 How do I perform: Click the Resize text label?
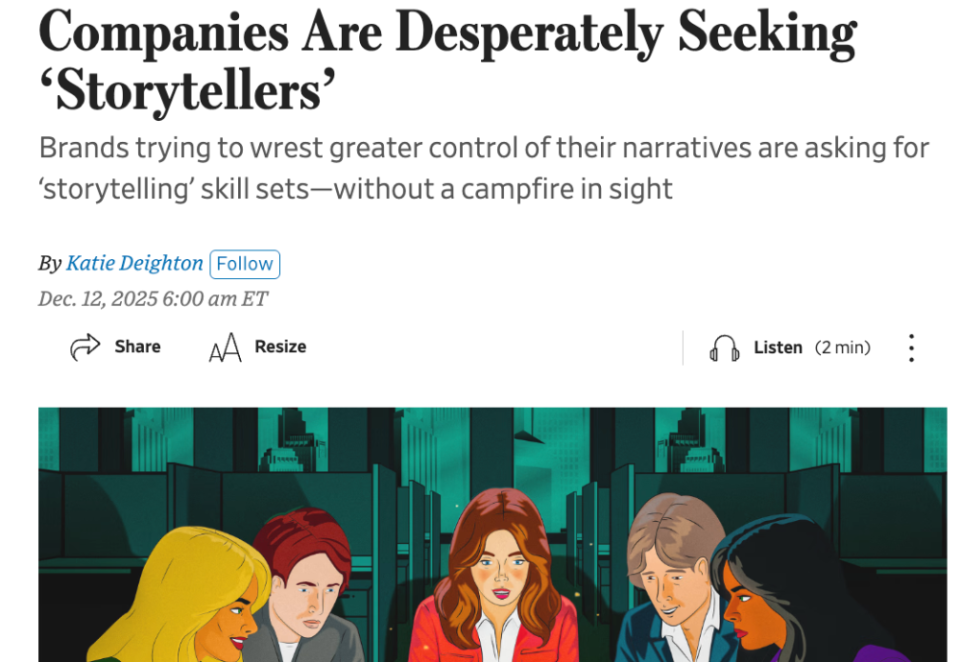280,347
